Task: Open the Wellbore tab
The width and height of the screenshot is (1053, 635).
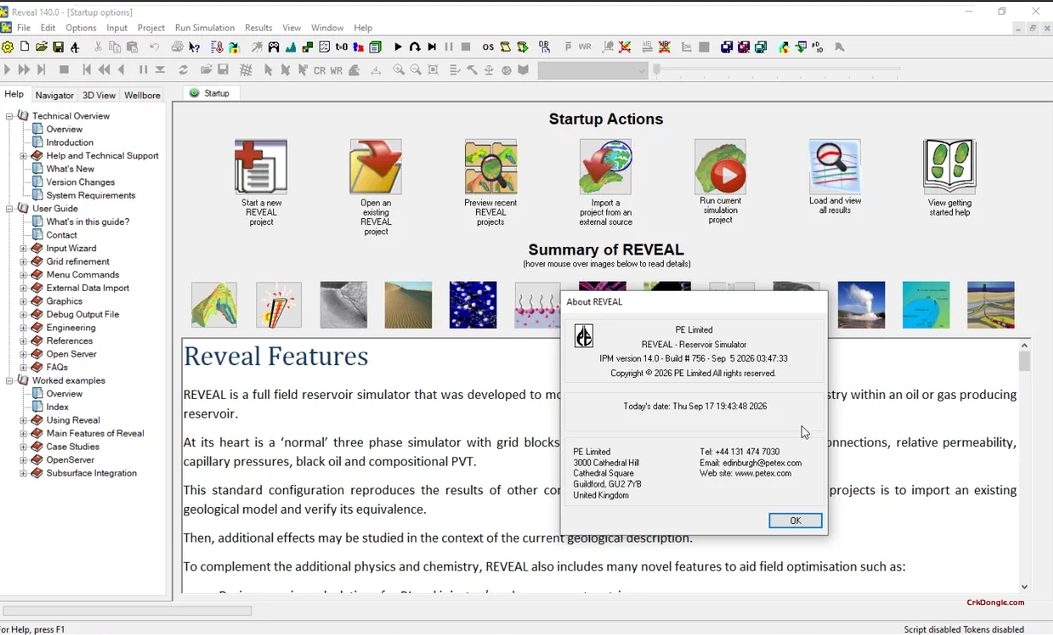Action: (x=142, y=95)
